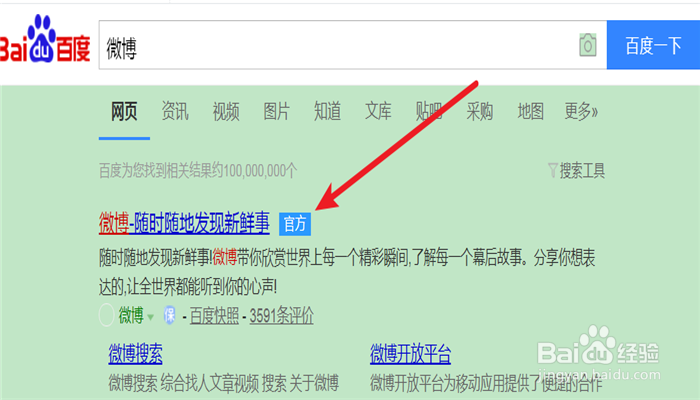This screenshot has width=700, height=400.
Task: Open the 采购 tab
Action: [x=480, y=111]
